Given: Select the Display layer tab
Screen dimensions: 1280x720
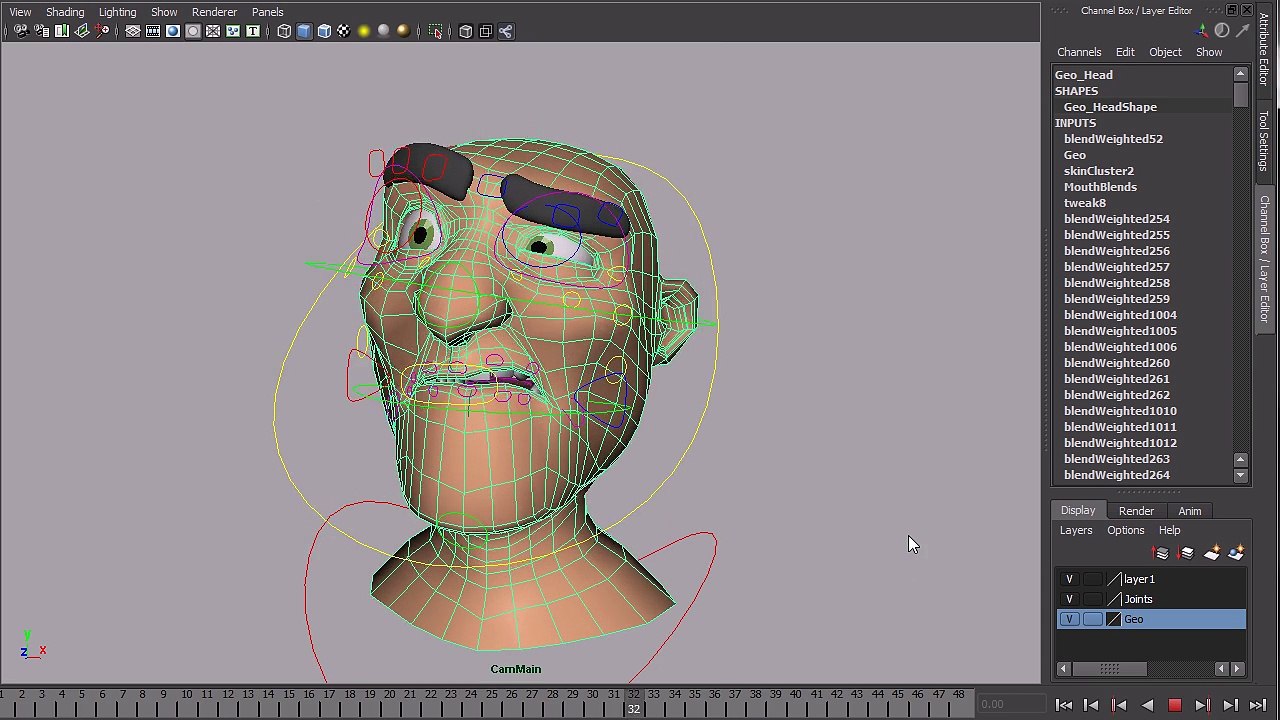Looking at the screenshot, I should pos(1078,511).
